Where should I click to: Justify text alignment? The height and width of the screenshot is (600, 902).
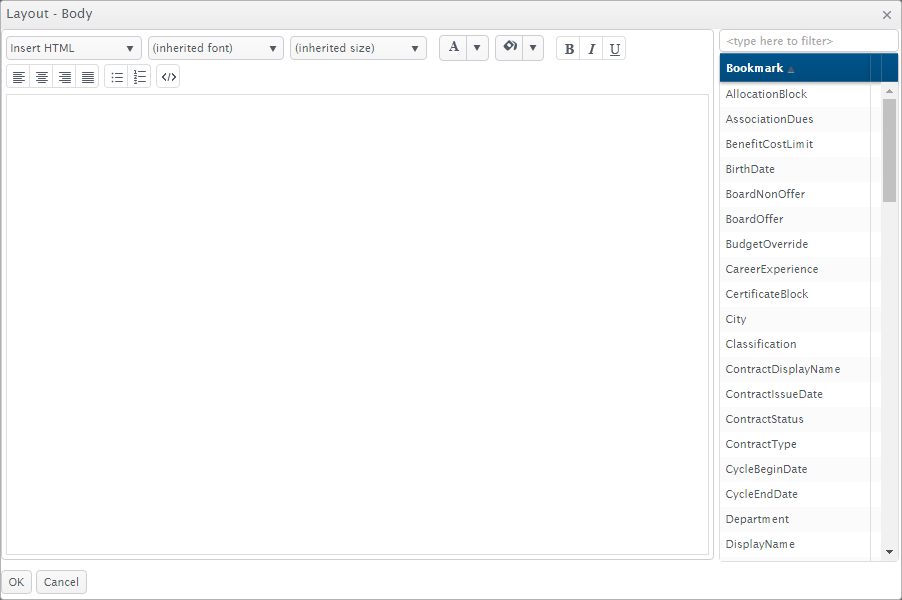(x=87, y=77)
